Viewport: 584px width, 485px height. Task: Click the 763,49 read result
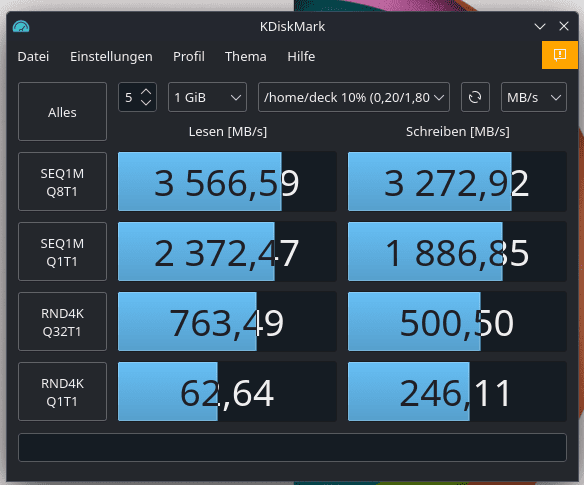227,322
